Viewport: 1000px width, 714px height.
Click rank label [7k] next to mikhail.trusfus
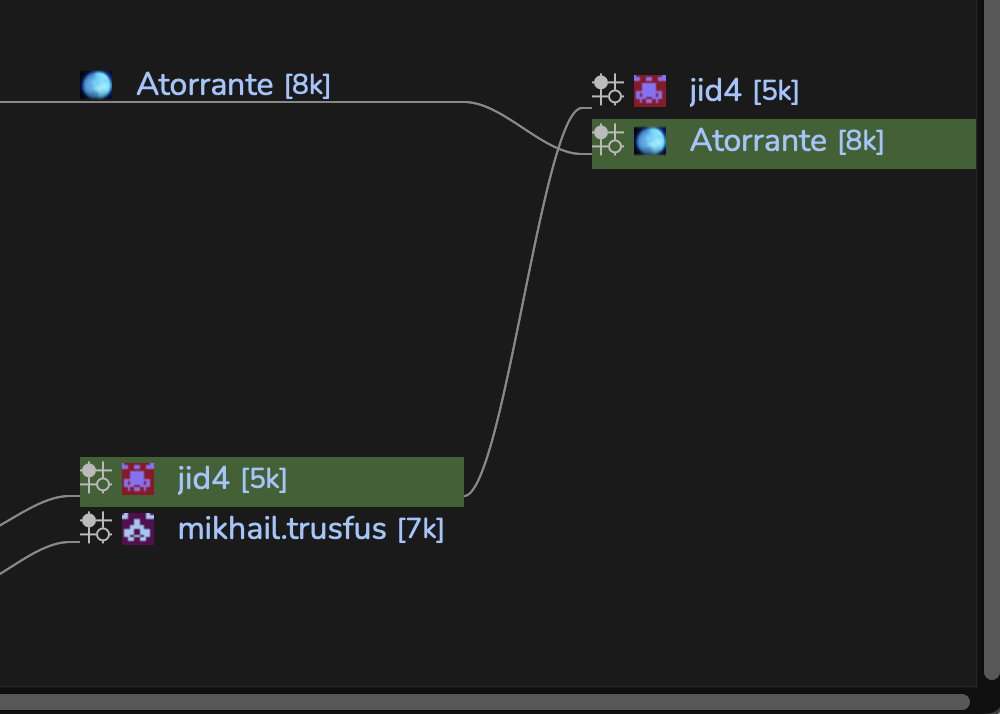click(x=420, y=529)
